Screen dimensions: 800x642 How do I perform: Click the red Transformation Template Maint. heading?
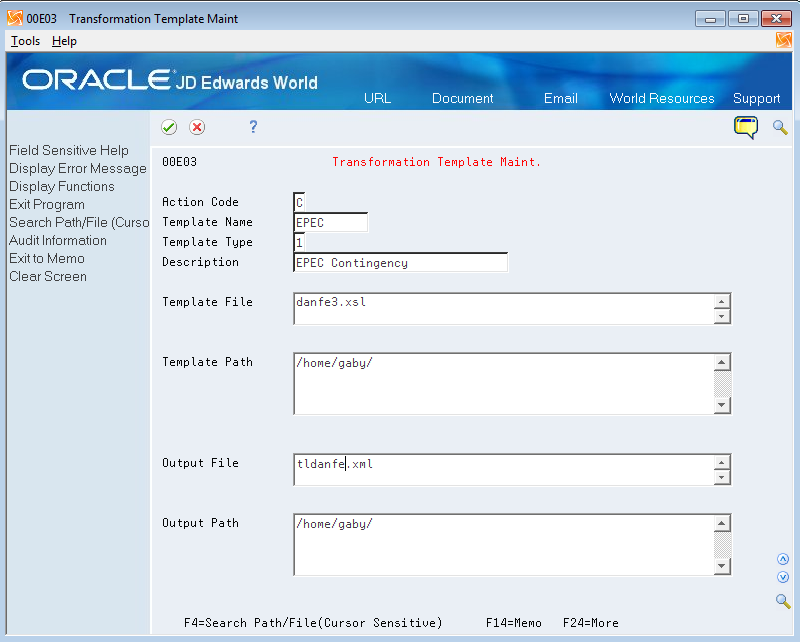coord(436,162)
